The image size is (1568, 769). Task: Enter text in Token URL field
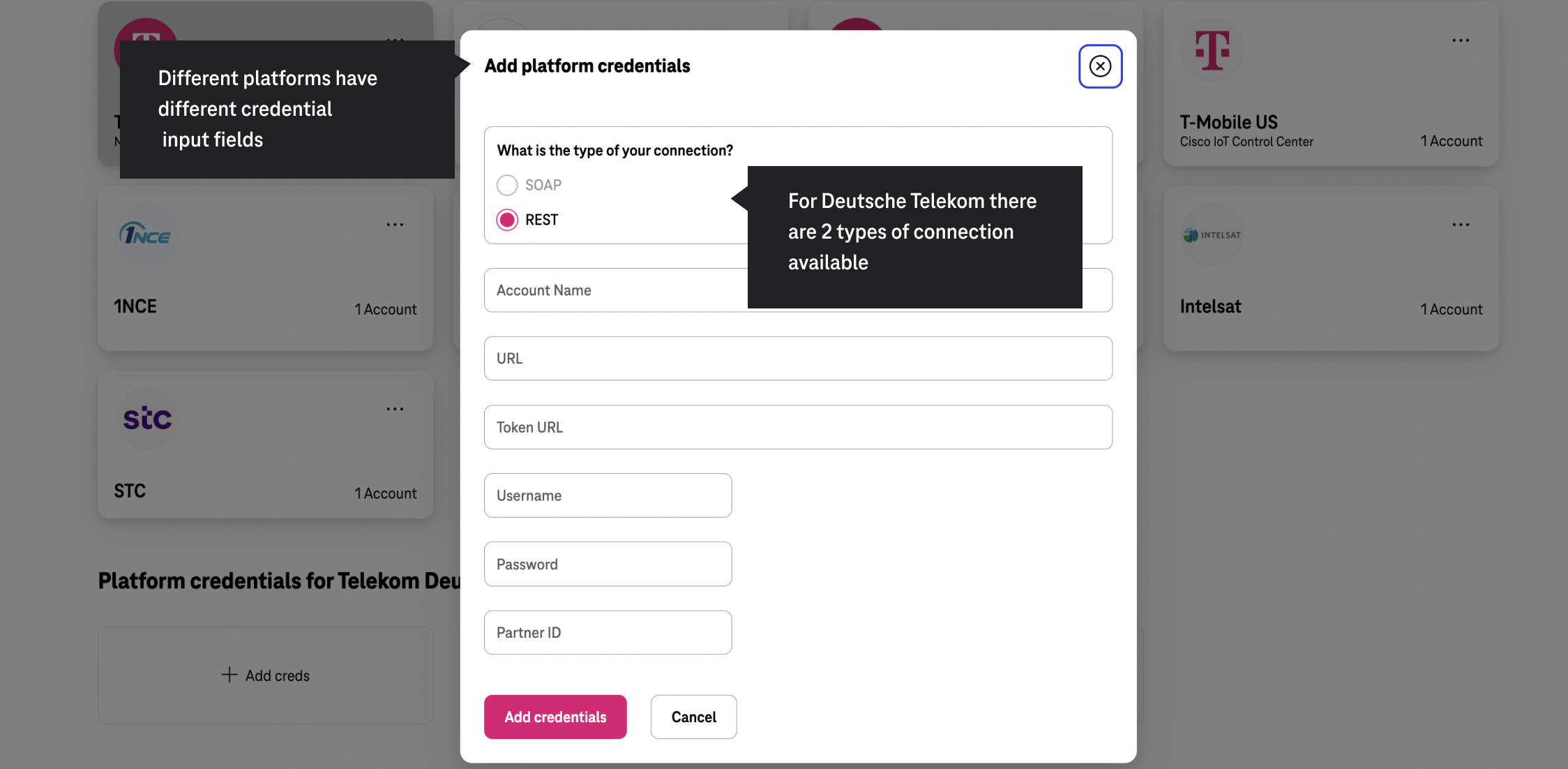pos(798,427)
